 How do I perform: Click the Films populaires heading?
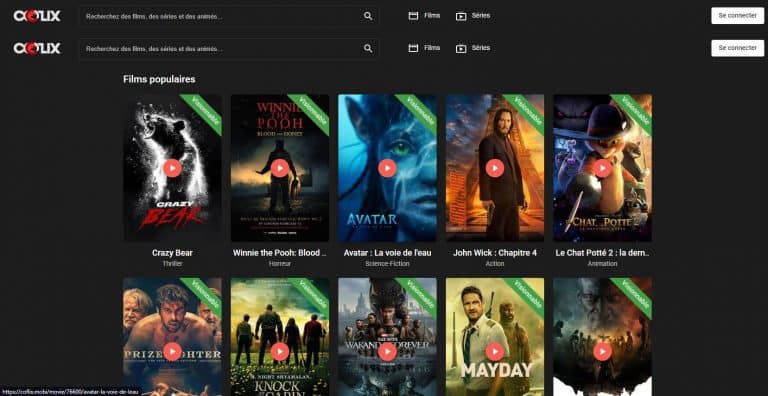coord(159,79)
